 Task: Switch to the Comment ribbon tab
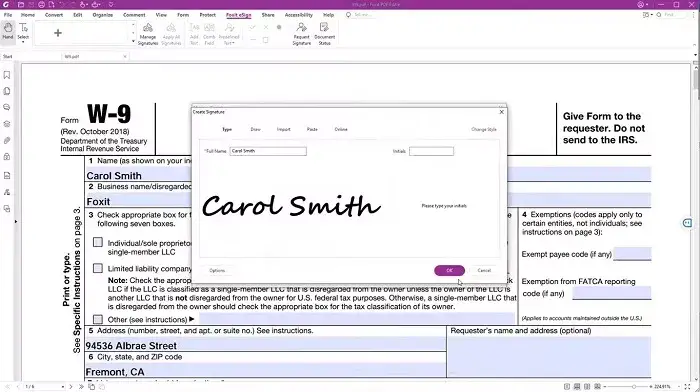pyautogui.click(x=134, y=15)
